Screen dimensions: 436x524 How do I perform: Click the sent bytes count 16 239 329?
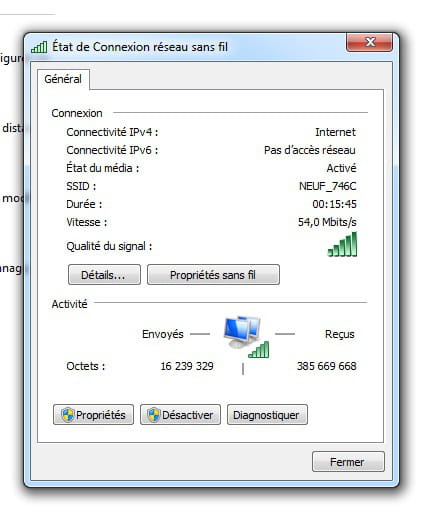(x=187, y=366)
